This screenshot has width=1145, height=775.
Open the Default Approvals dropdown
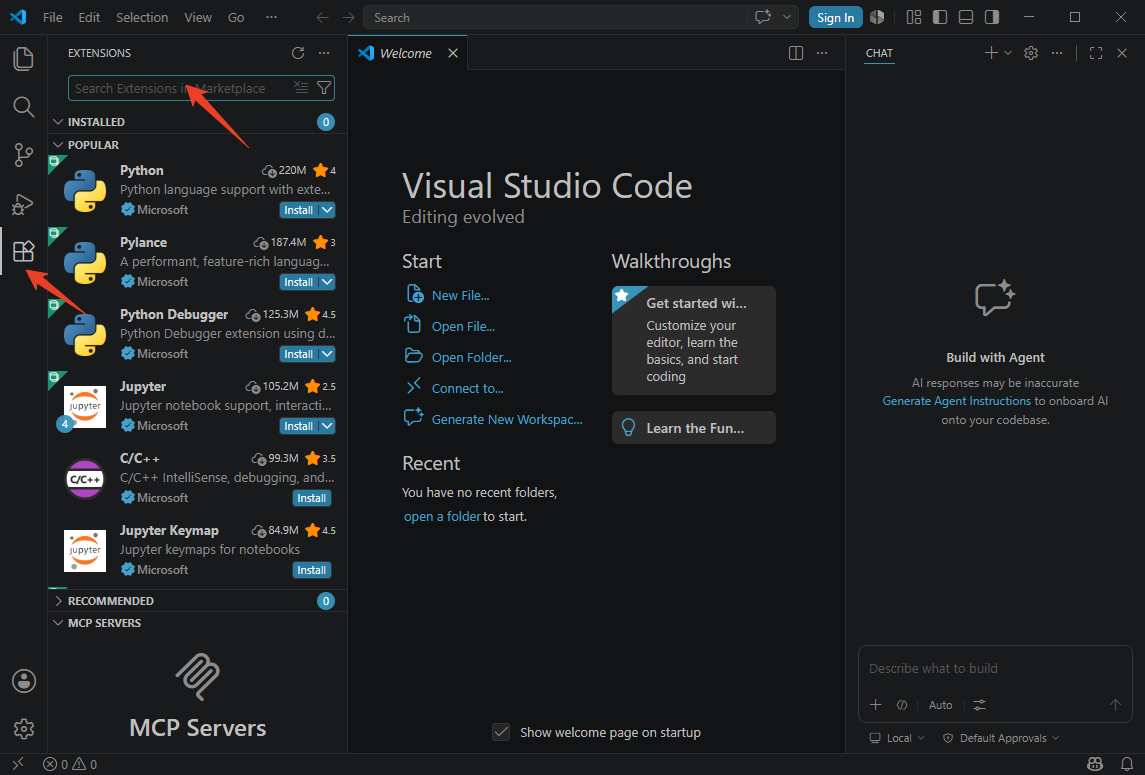(1001, 738)
